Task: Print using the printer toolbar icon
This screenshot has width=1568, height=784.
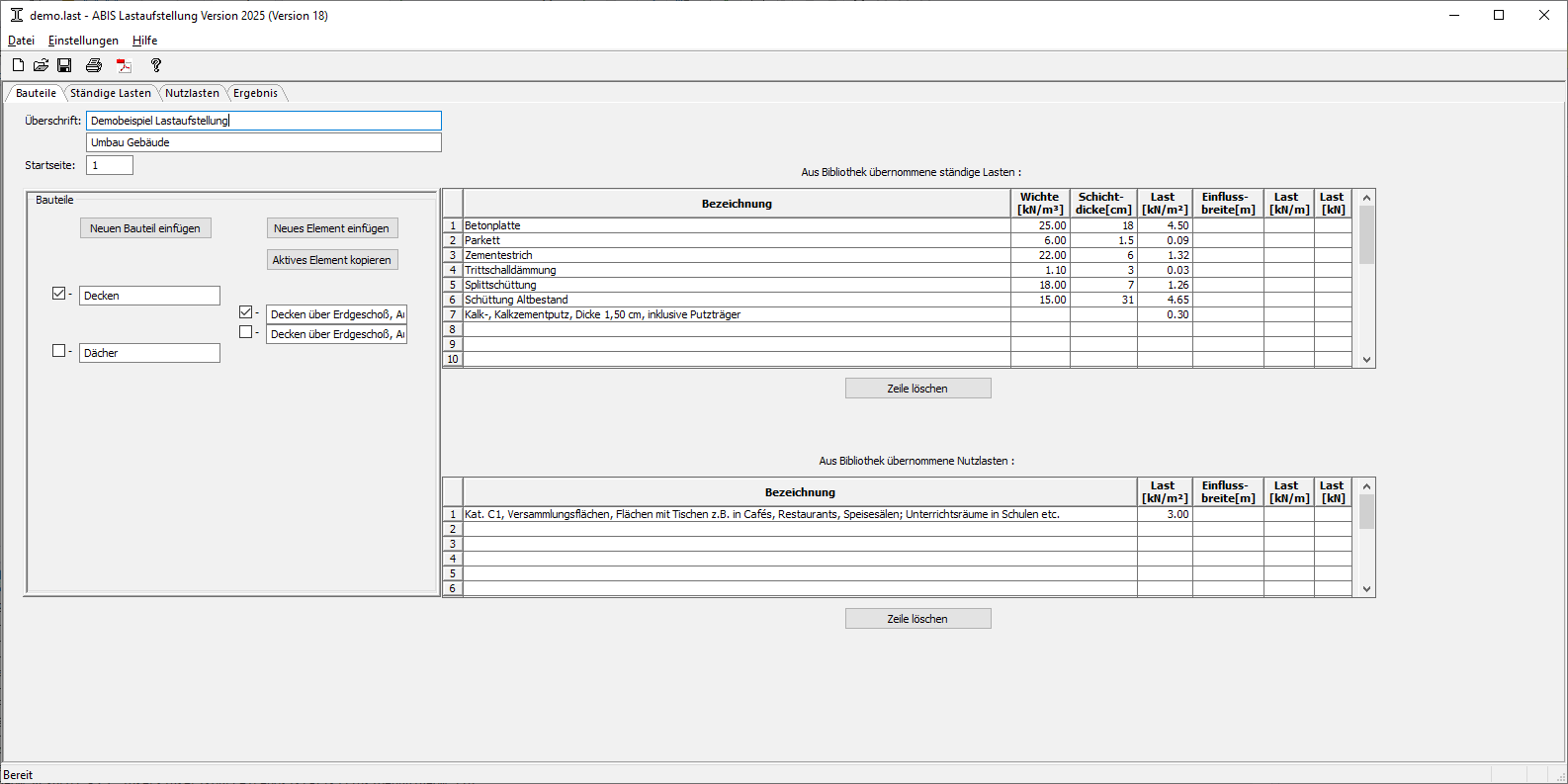Action: (94, 65)
